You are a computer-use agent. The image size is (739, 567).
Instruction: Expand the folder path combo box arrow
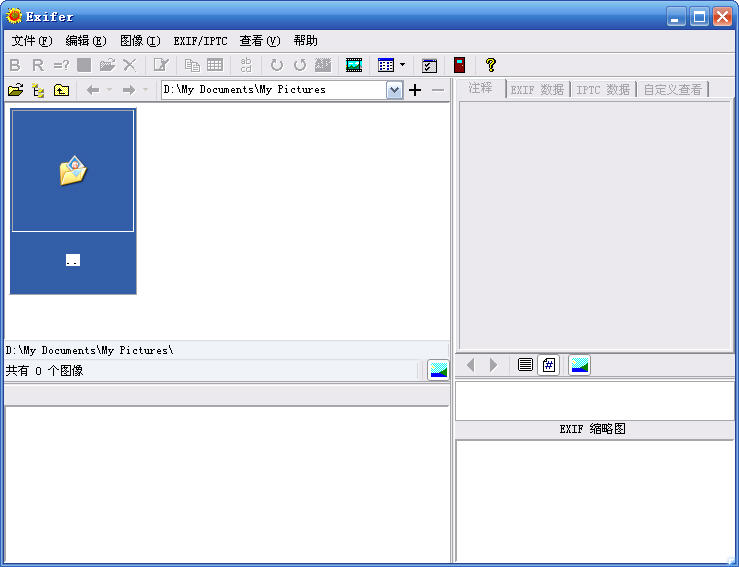394,90
